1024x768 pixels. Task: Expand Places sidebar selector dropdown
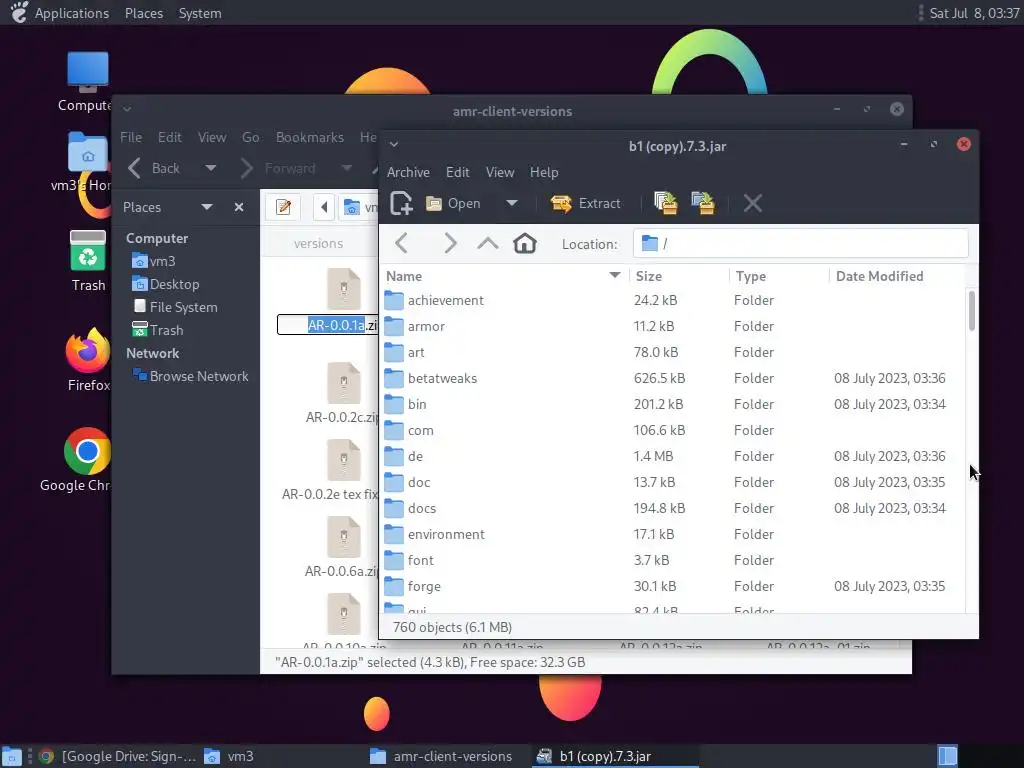[207, 207]
